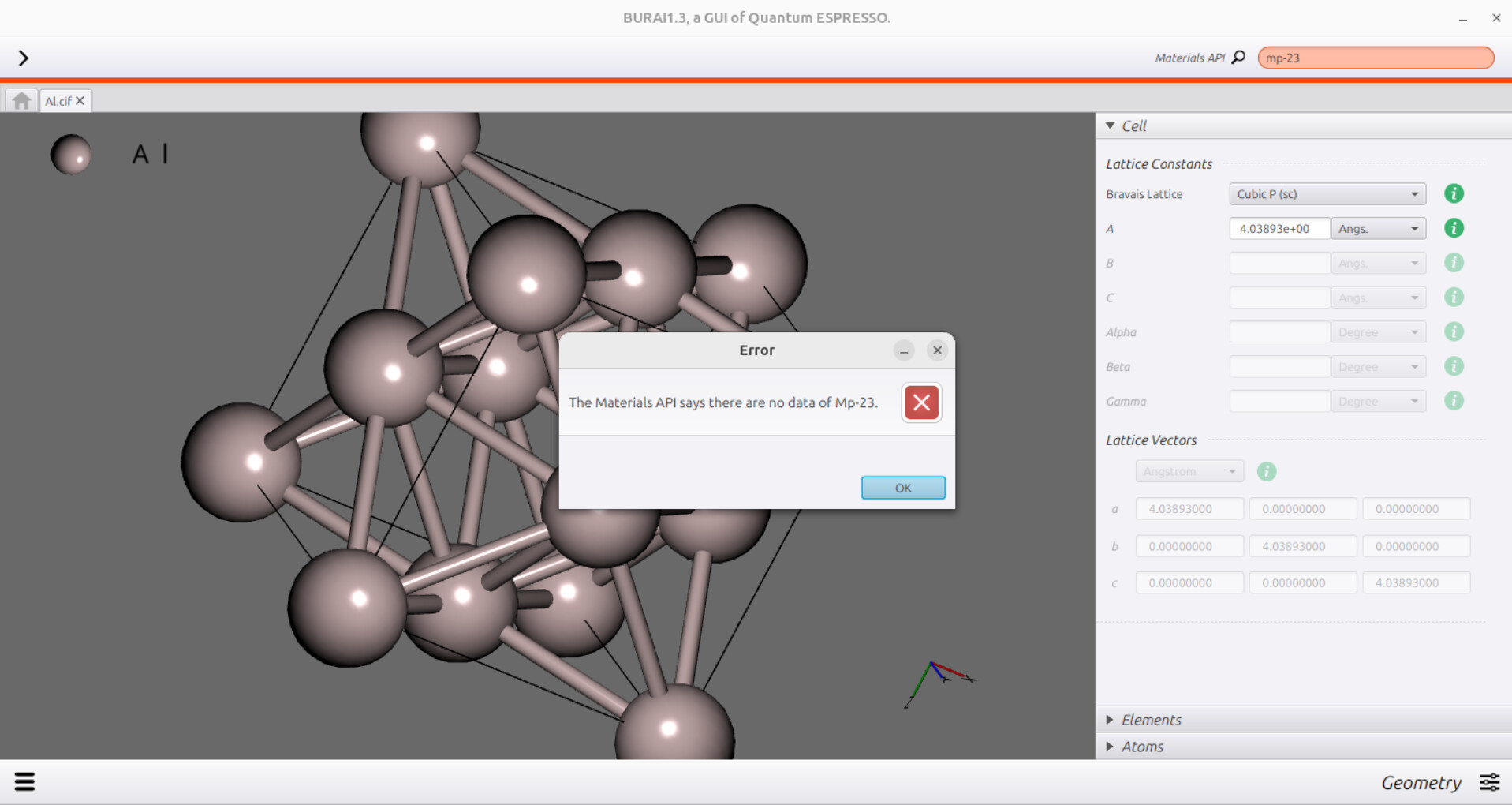Expand the side panel with the arrow icon
This screenshot has width=1512, height=805.
point(23,58)
